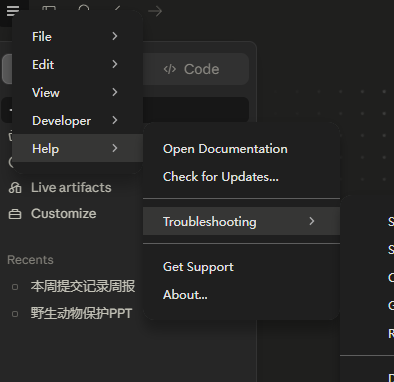394x382 pixels.
Task: Click the Live artifacts icon
Action: [15, 188]
